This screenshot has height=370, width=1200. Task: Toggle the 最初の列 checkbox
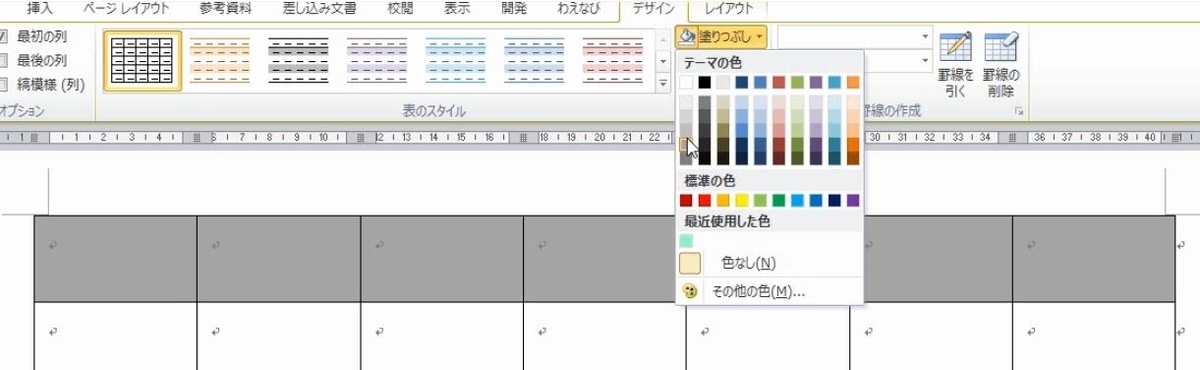[x=4, y=37]
